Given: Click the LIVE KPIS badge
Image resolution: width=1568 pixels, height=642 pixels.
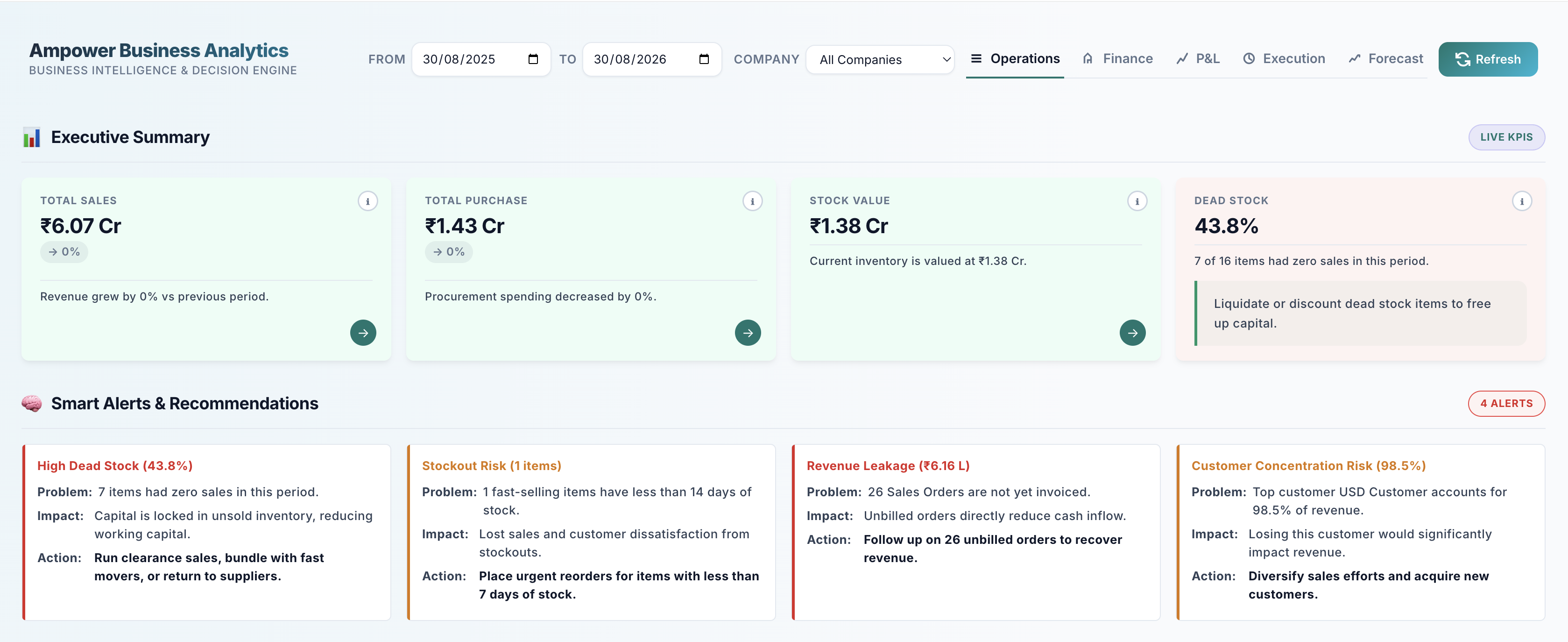Looking at the screenshot, I should pyautogui.click(x=1506, y=137).
